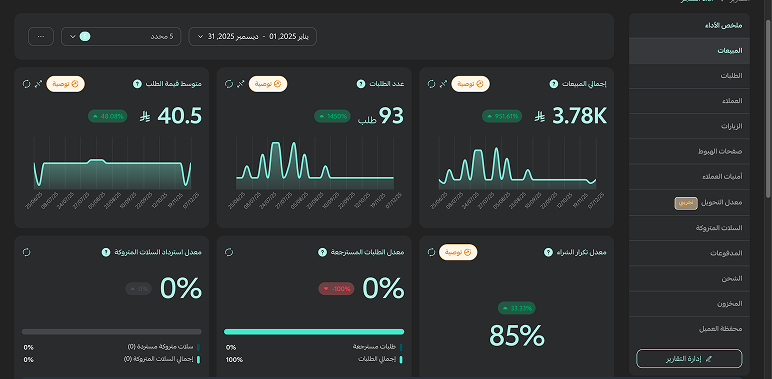Click the إجمالي الطلبات legend row
Image resolution: width=772 pixels, height=379 pixels.
pos(314,359)
